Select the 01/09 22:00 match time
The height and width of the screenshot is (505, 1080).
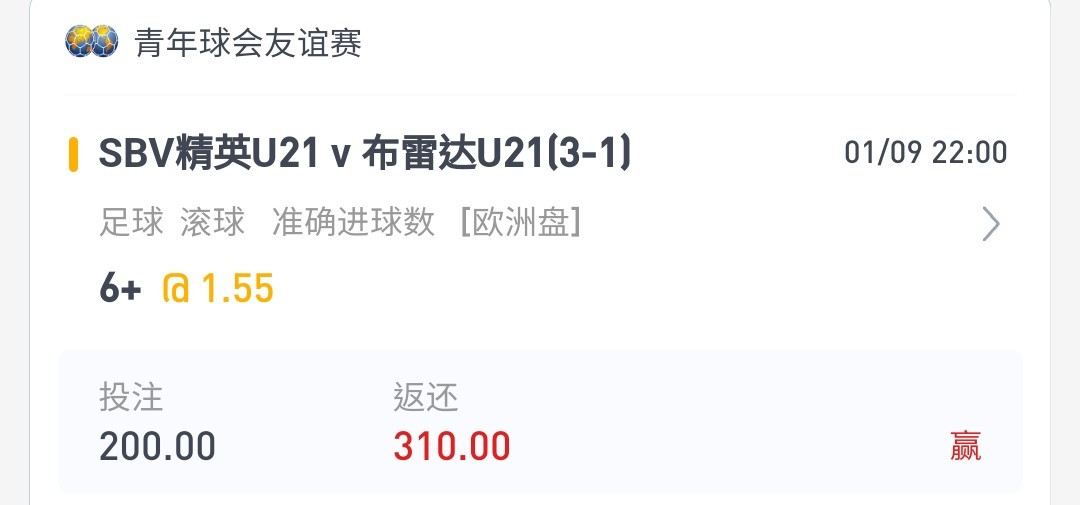pos(926,153)
